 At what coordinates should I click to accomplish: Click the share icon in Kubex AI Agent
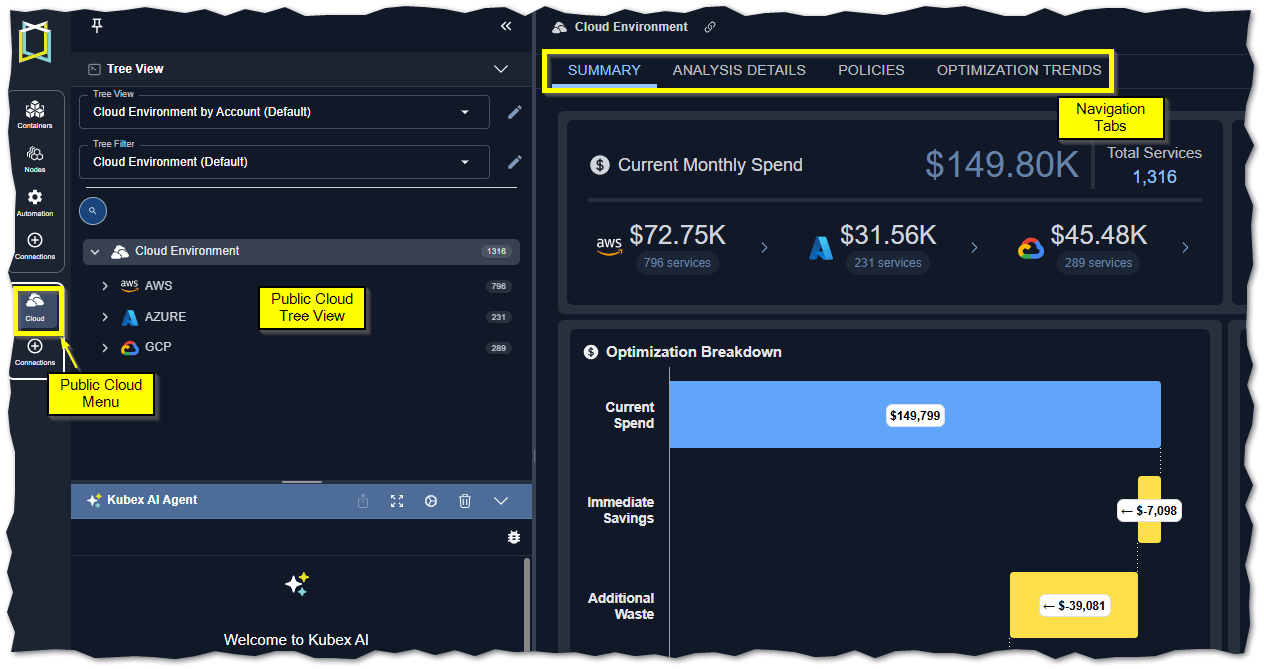(363, 501)
